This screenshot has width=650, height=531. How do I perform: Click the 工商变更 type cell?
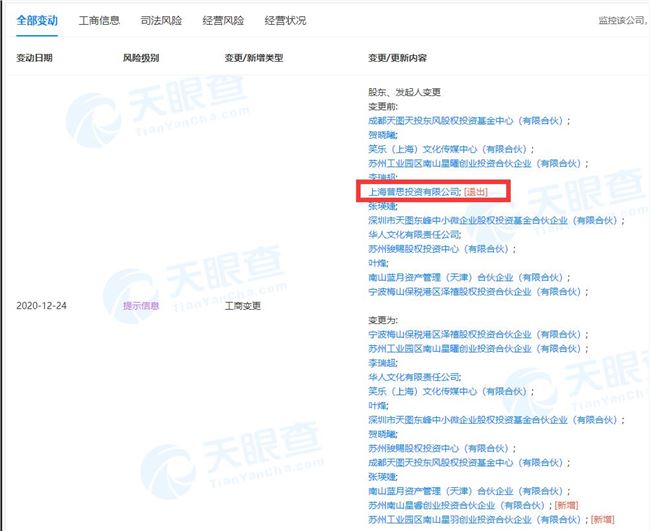243,306
